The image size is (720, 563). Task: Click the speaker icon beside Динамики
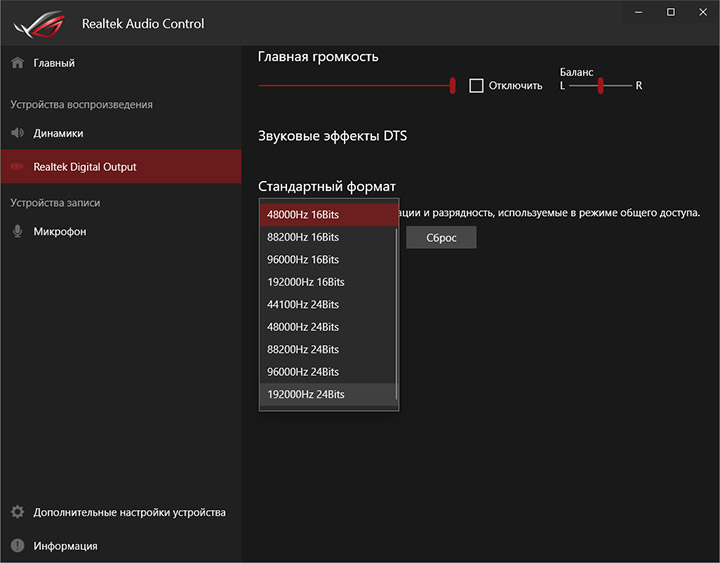[x=17, y=133]
